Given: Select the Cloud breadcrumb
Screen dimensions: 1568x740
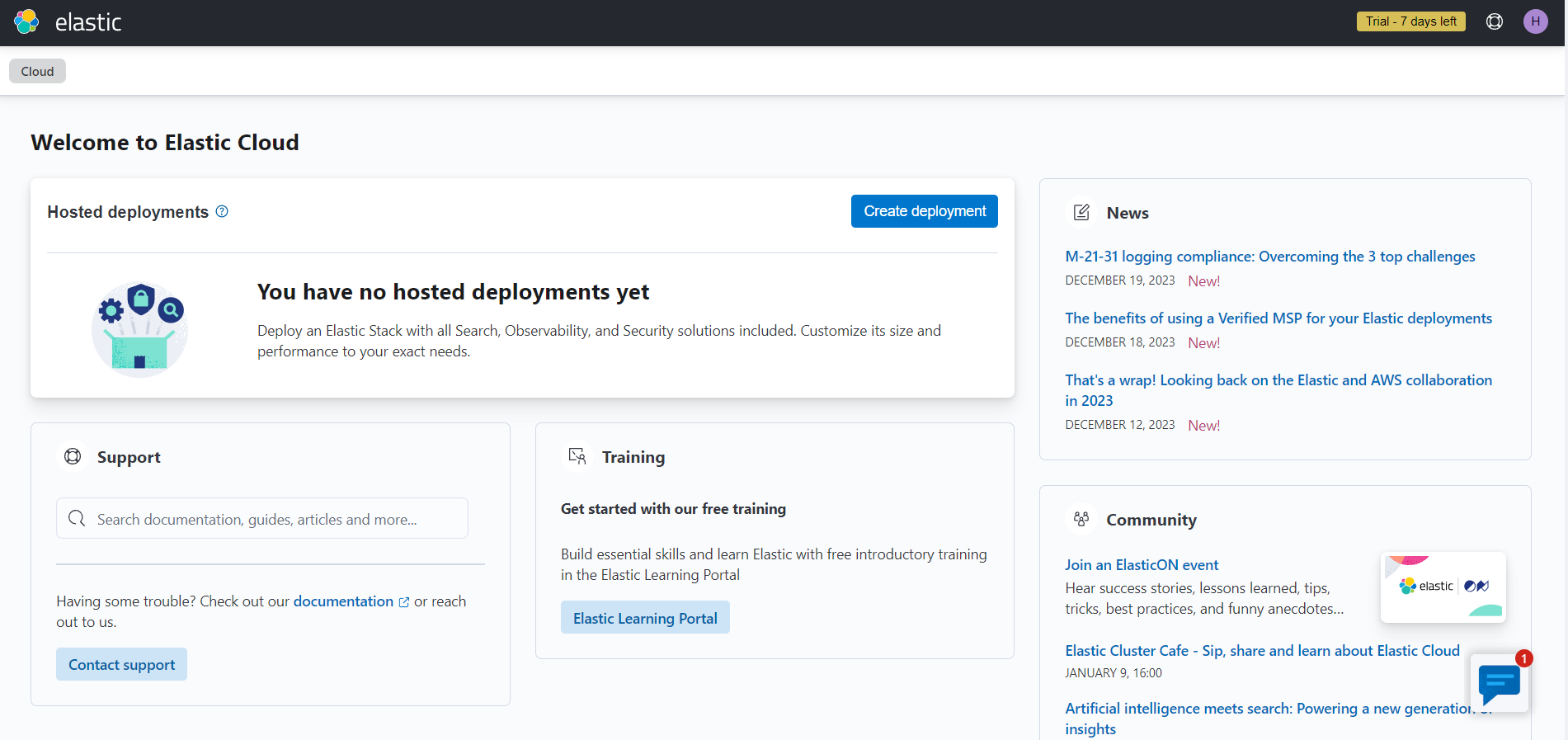Looking at the screenshot, I should pyautogui.click(x=37, y=72).
